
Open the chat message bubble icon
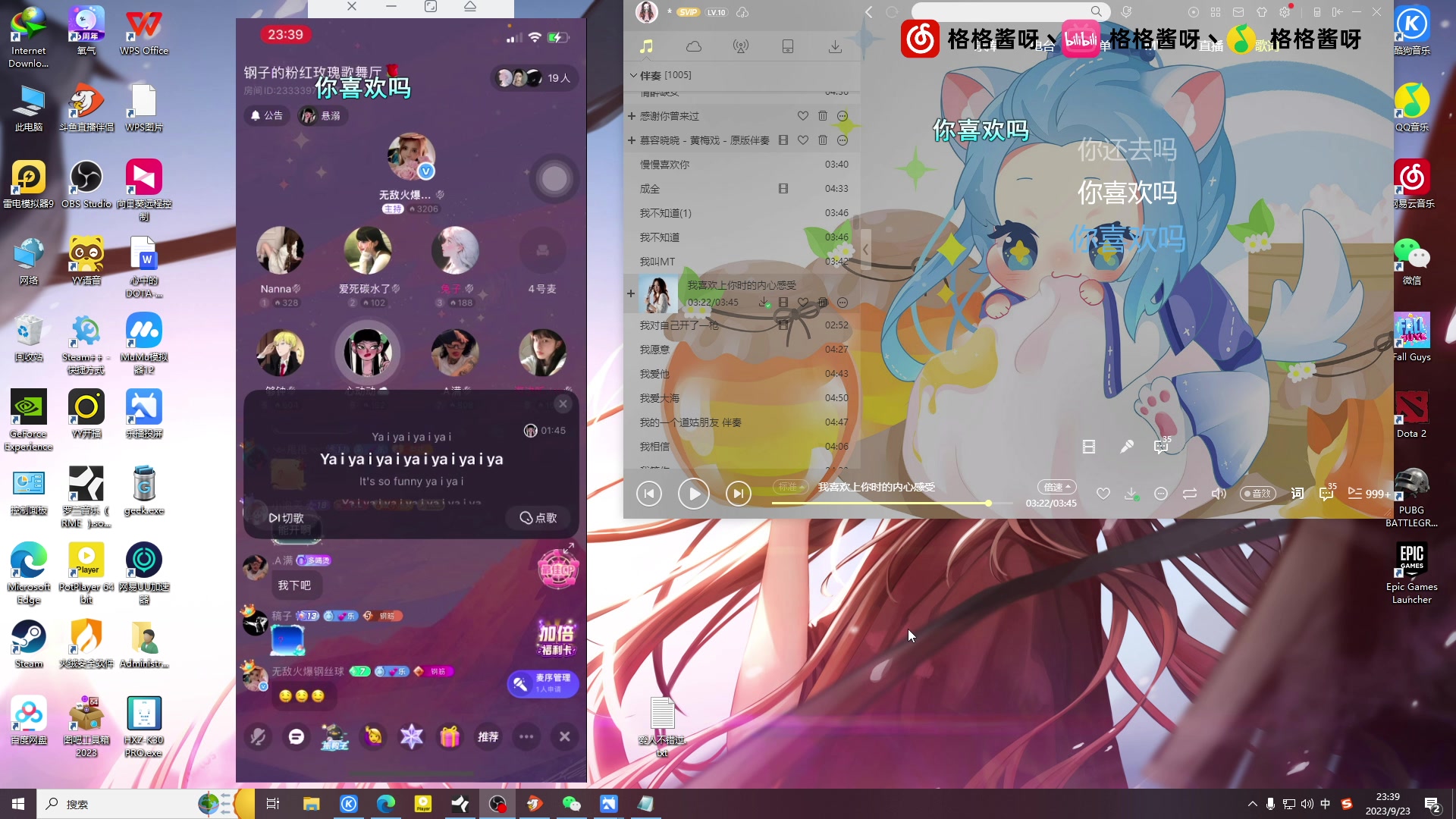point(297,736)
